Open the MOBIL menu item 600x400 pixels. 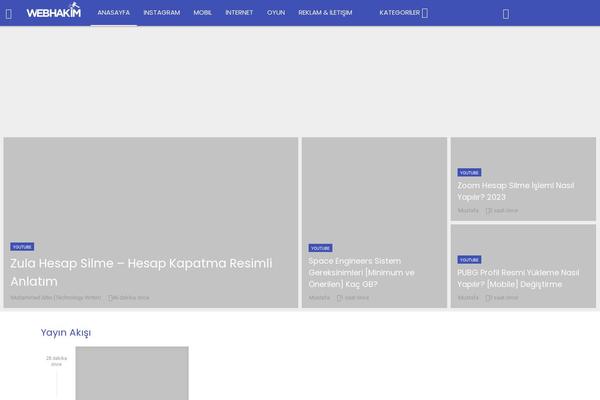click(x=202, y=13)
